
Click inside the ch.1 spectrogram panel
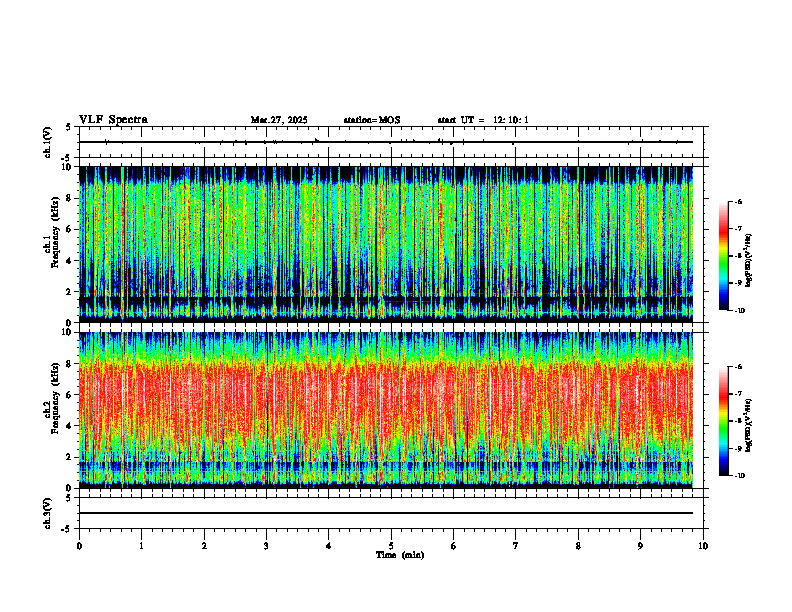(x=386, y=244)
